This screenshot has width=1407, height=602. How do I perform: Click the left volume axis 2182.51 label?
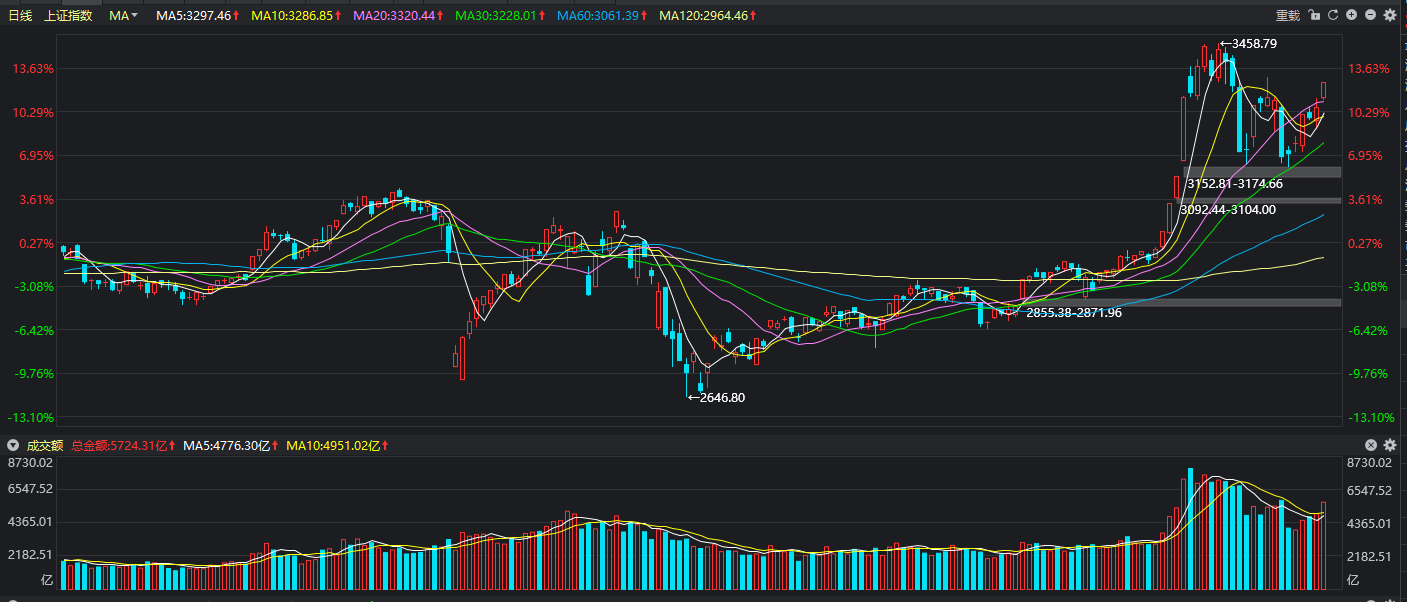[28, 554]
